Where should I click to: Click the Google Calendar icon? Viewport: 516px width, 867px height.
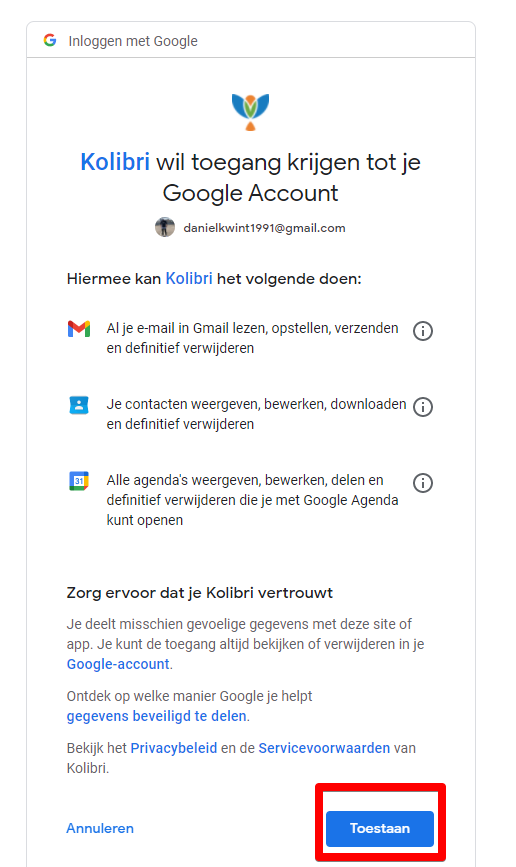pyautogui.click(x=79, y=480)
